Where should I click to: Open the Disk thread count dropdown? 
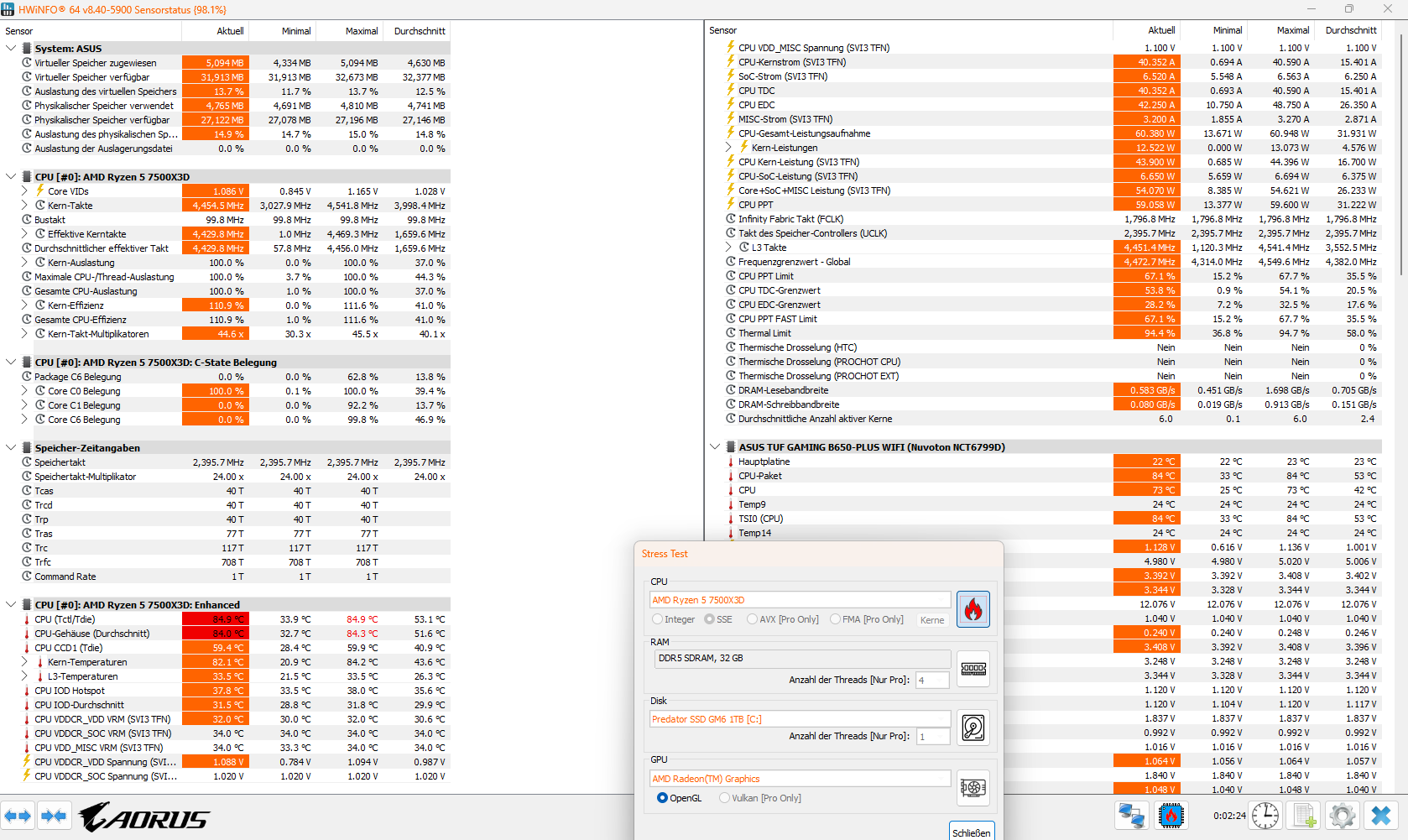933,736
